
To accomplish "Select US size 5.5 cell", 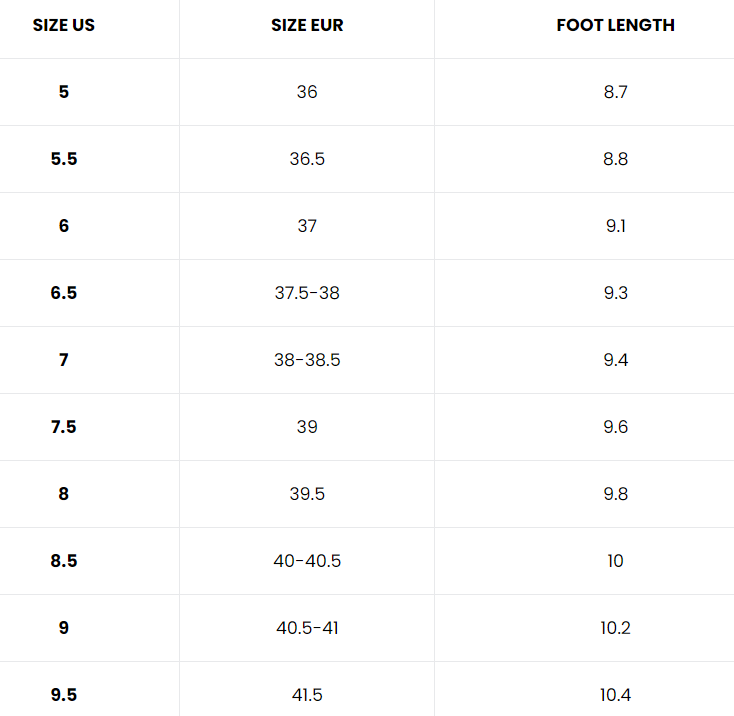I will tap(64, 159).
